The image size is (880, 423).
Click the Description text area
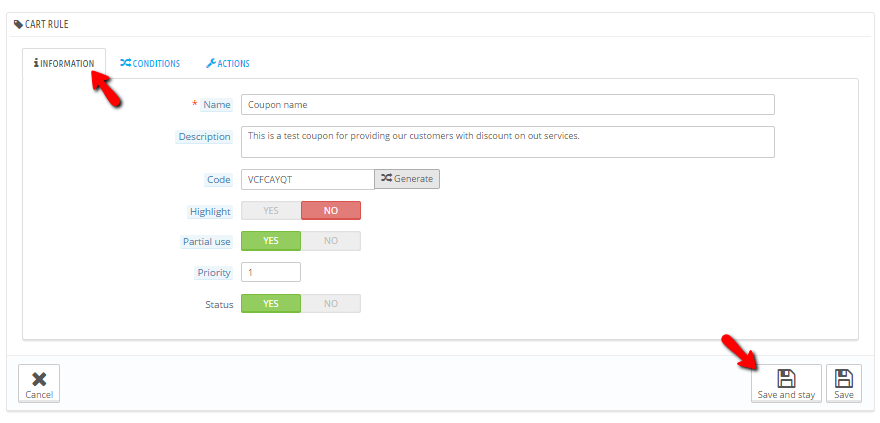tap(507, 142)
